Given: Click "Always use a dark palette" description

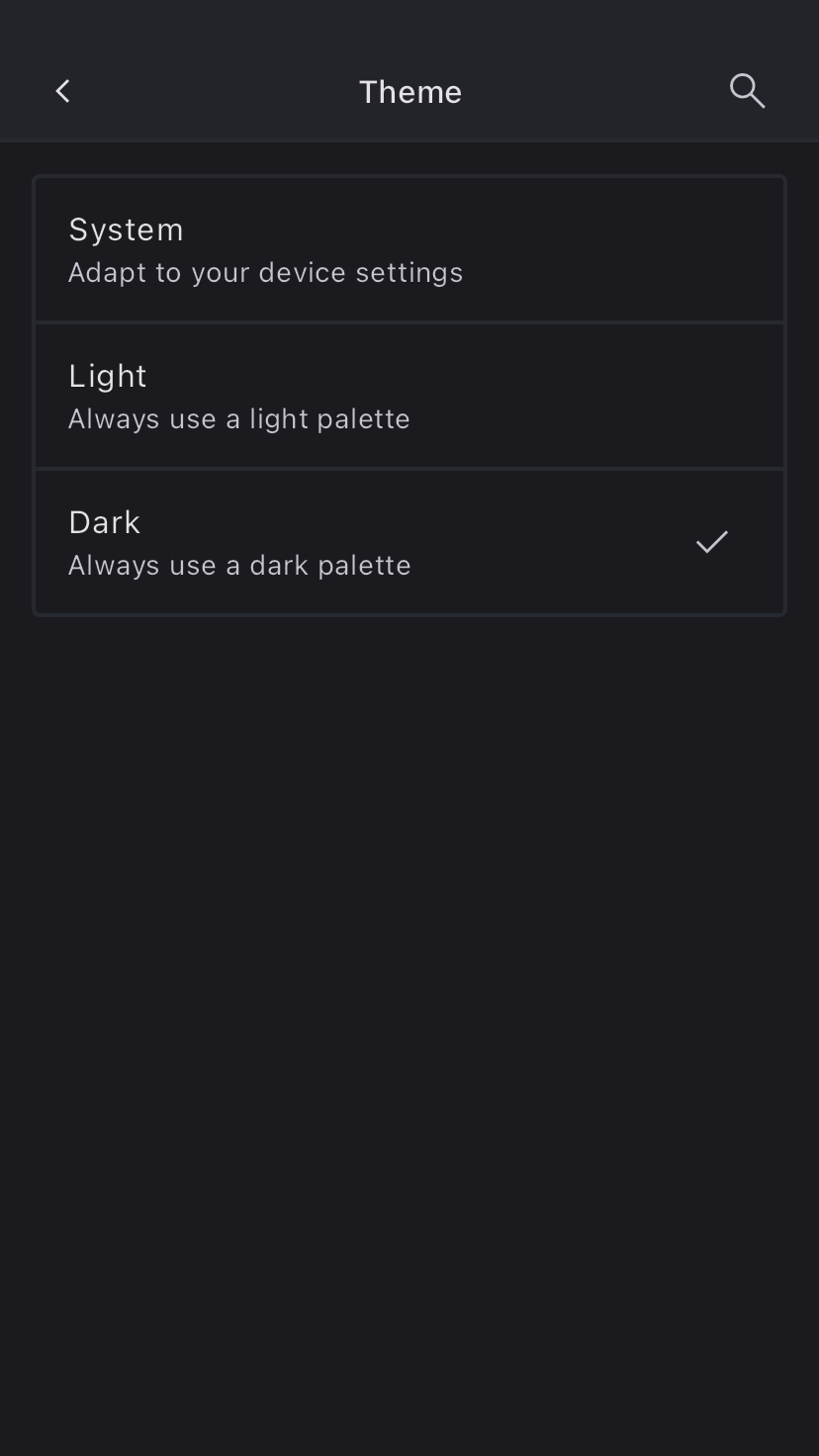Looking at the screenshot, I should click(239, 566).
